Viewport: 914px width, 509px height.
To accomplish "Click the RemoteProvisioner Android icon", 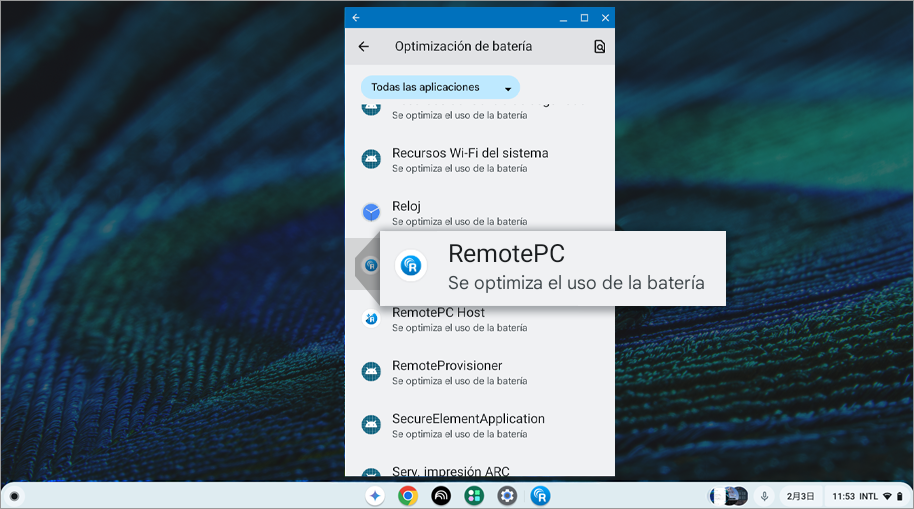I will 371,372.
